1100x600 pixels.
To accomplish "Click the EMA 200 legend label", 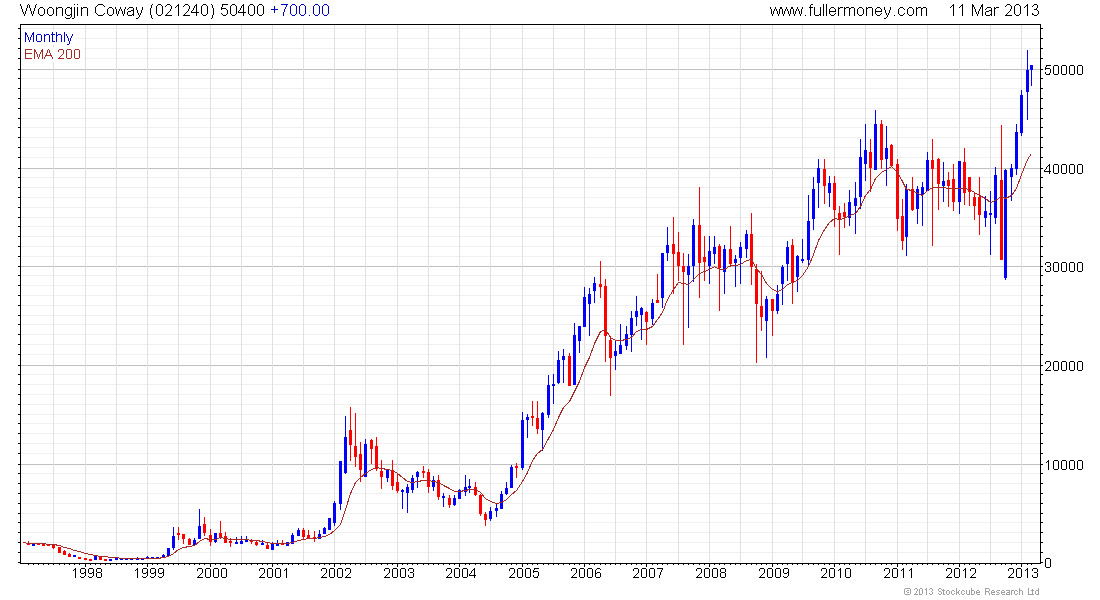I will coord(53,54).
